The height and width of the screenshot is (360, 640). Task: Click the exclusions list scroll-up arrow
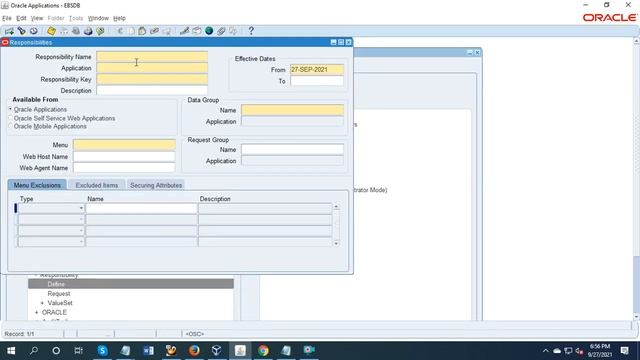tap(336, 207)
